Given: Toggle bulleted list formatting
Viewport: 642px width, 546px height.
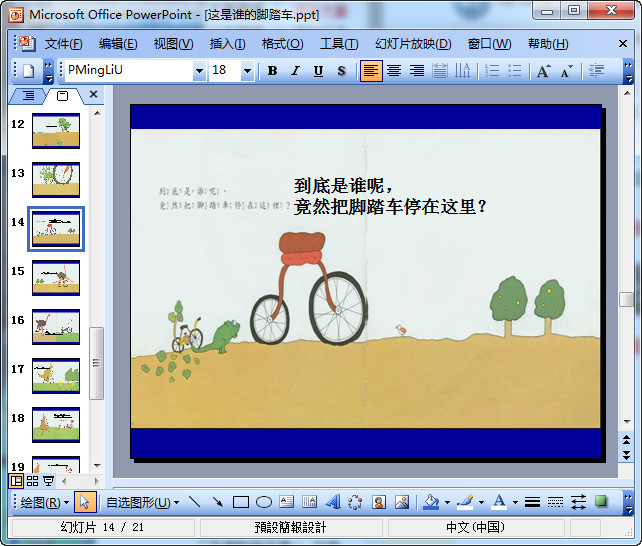Looking at the screenshot, I should (x=514, y=71).
